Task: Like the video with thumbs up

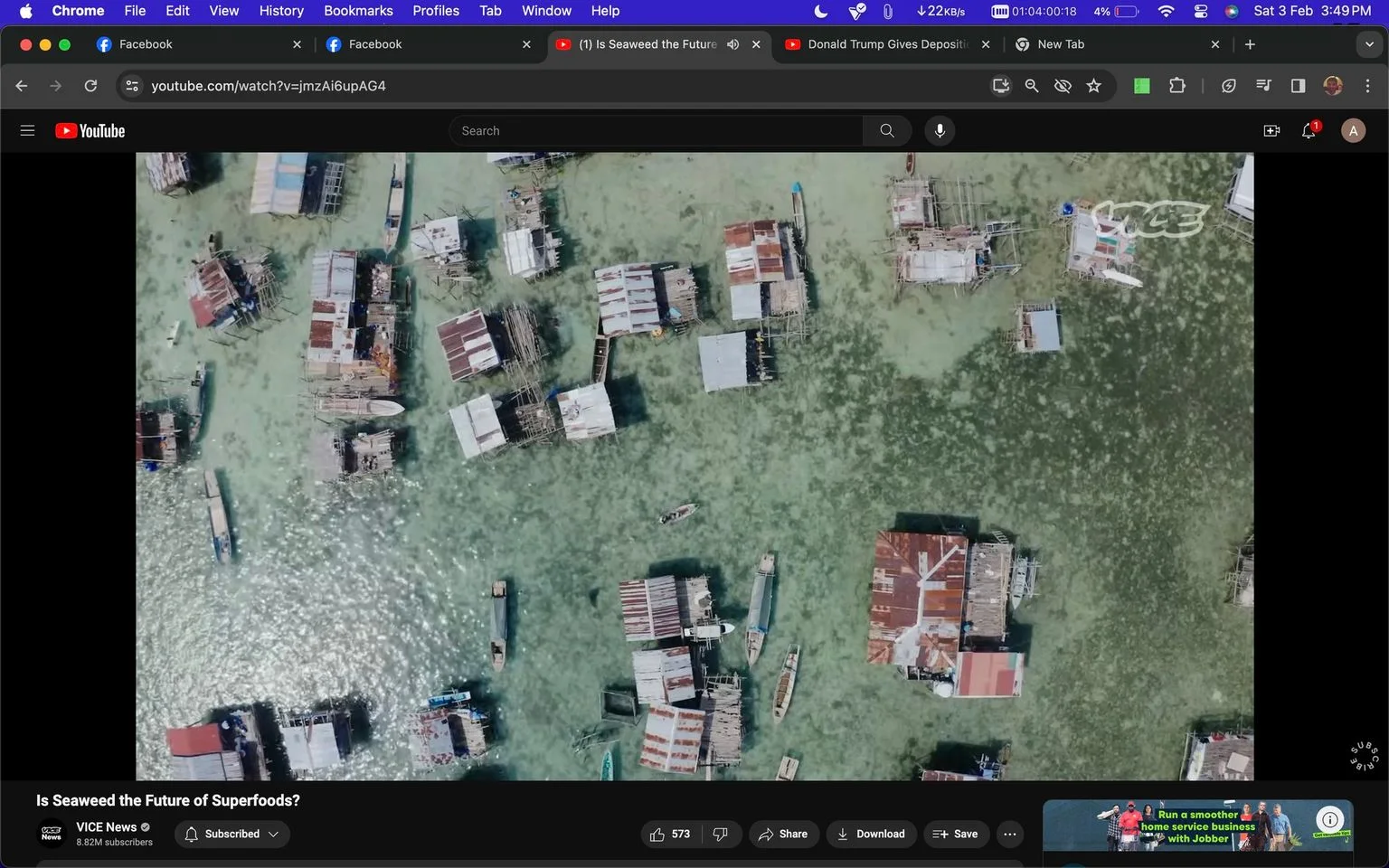Action: point(670,834)
